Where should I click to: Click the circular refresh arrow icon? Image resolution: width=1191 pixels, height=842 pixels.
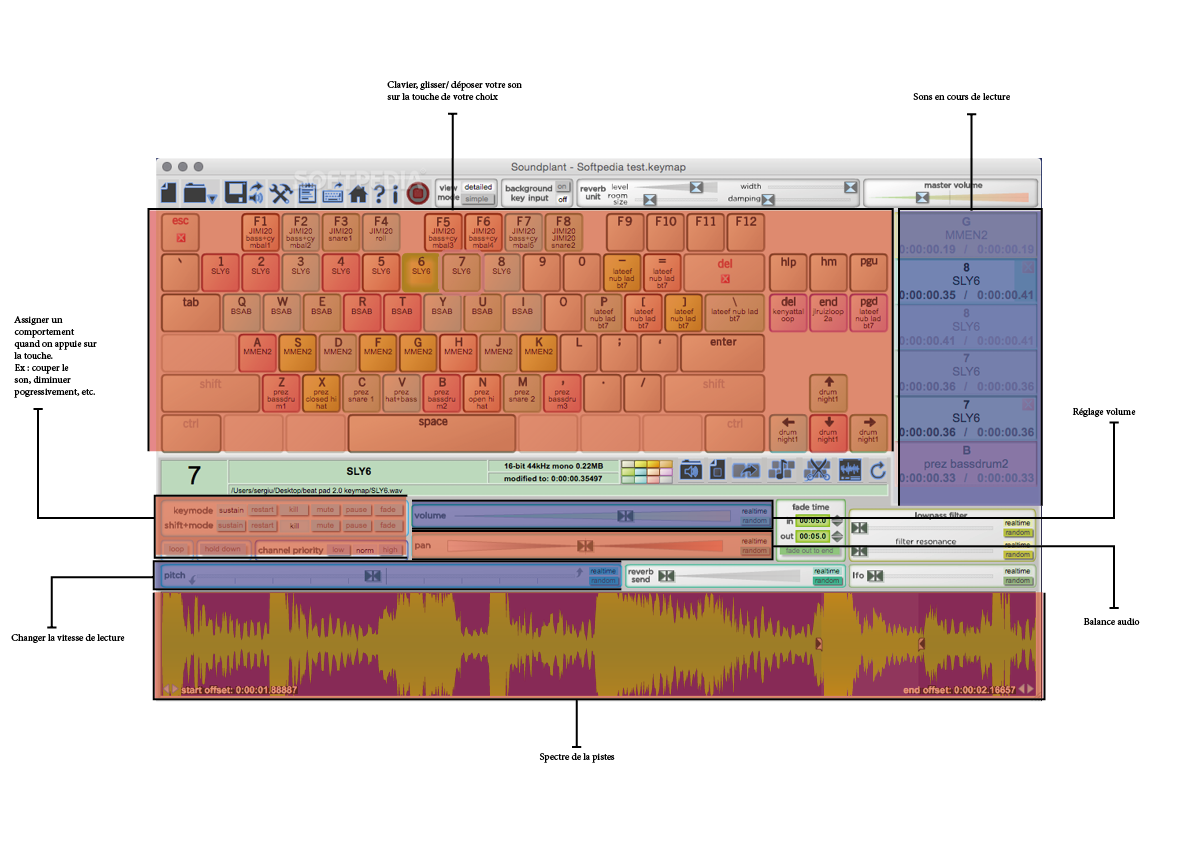pos(877,468)
